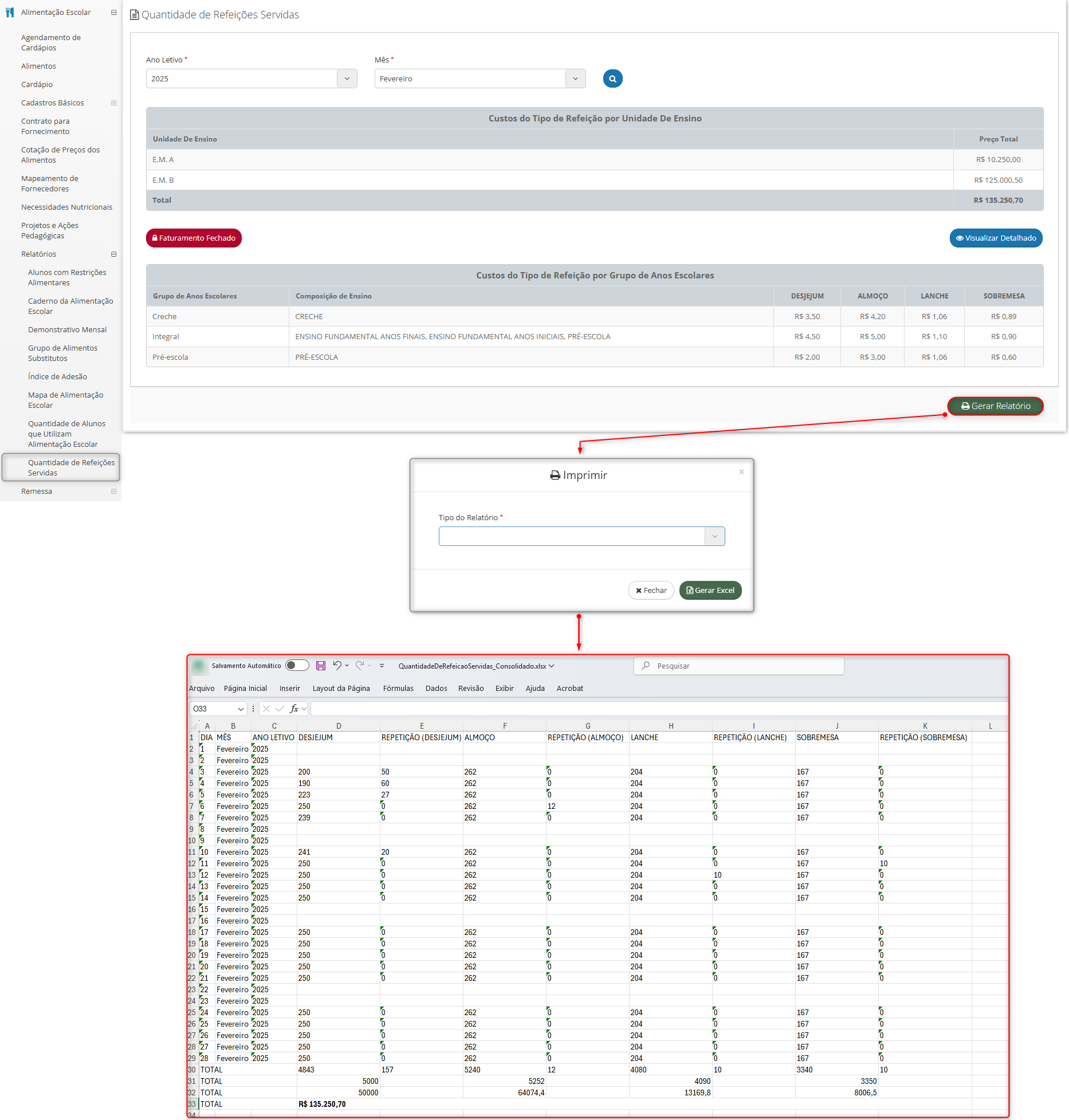
Task: Expand Cadastros Básicos submenu
Action: click(x=113, y=103)
